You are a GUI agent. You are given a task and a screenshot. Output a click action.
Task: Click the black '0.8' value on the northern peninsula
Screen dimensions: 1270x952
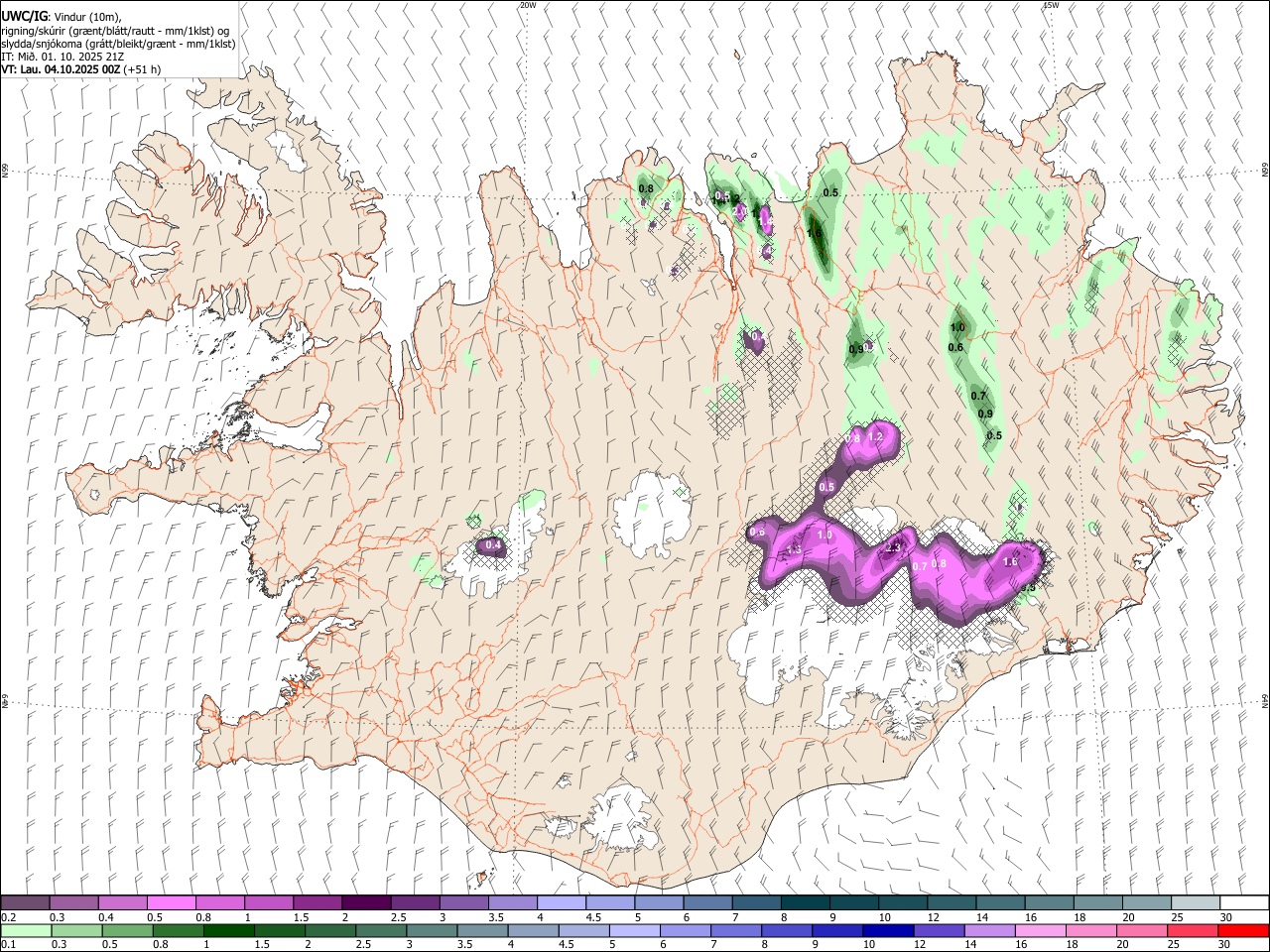(x=646, y=188)
